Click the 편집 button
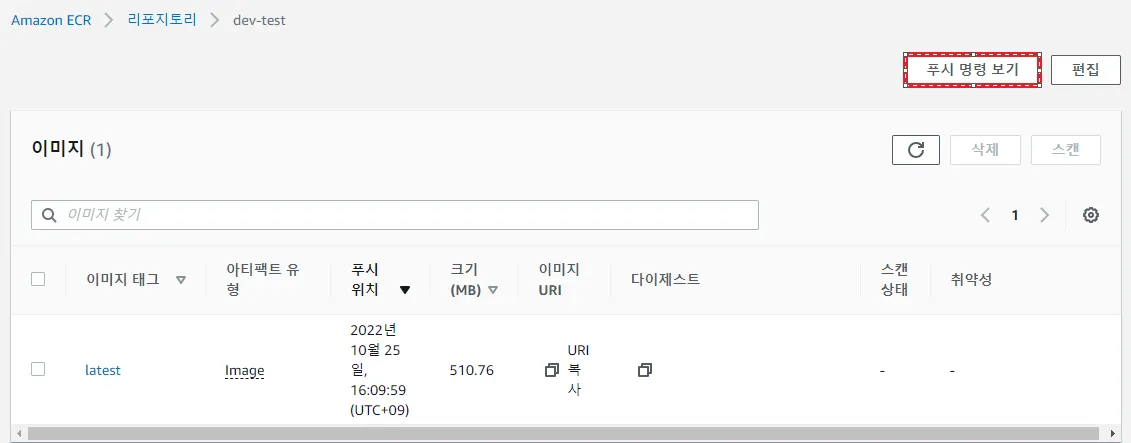Screen dimensions: 1131x443 point(1085,70)
